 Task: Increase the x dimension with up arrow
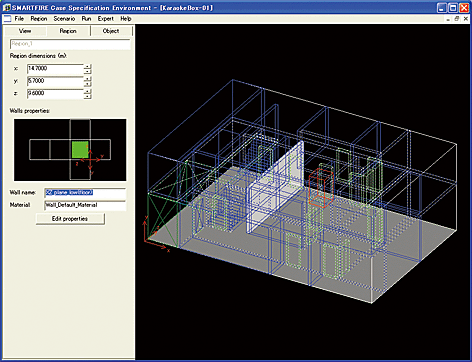click(x=87, y=66)
